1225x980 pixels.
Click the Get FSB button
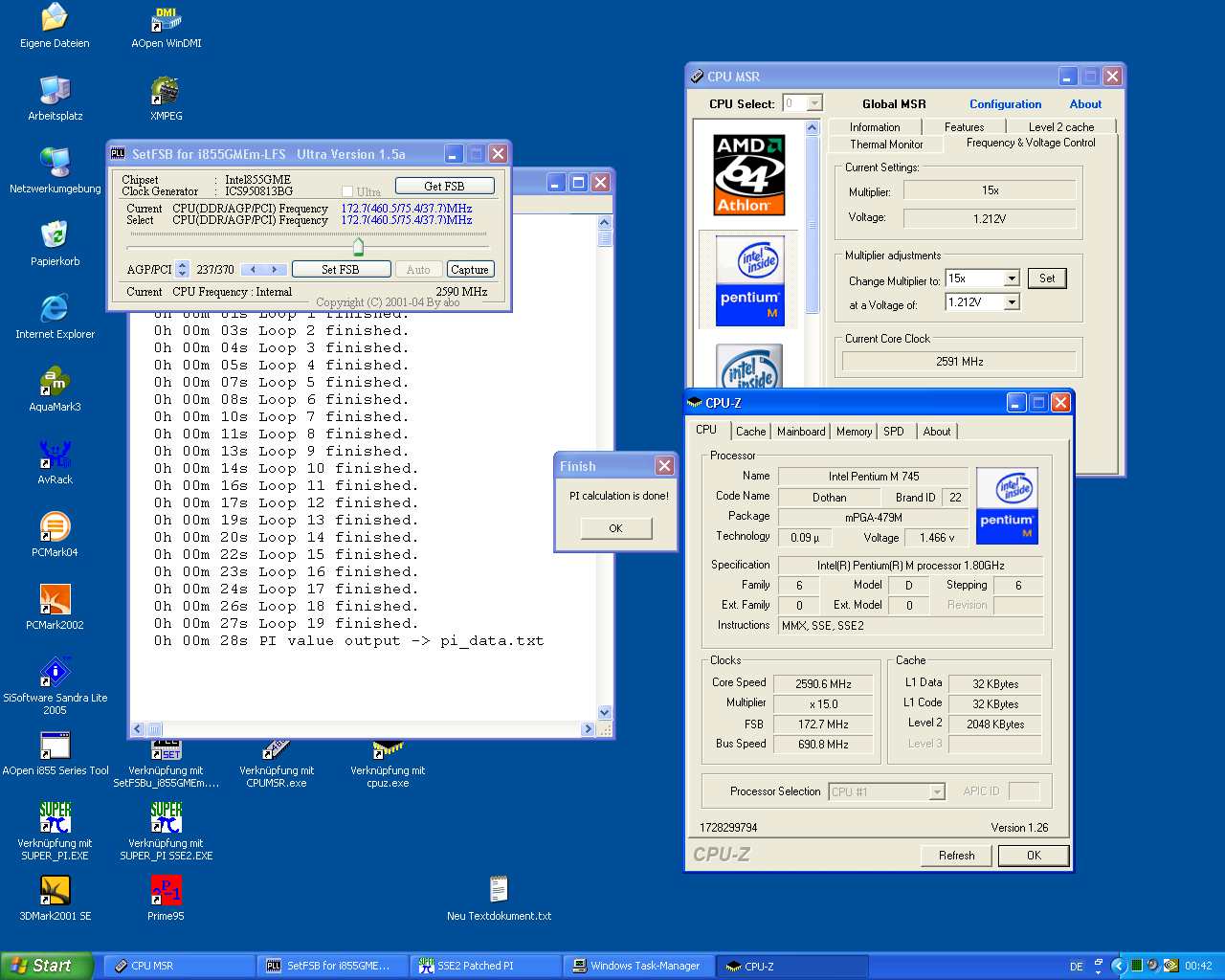coord(444,186)
